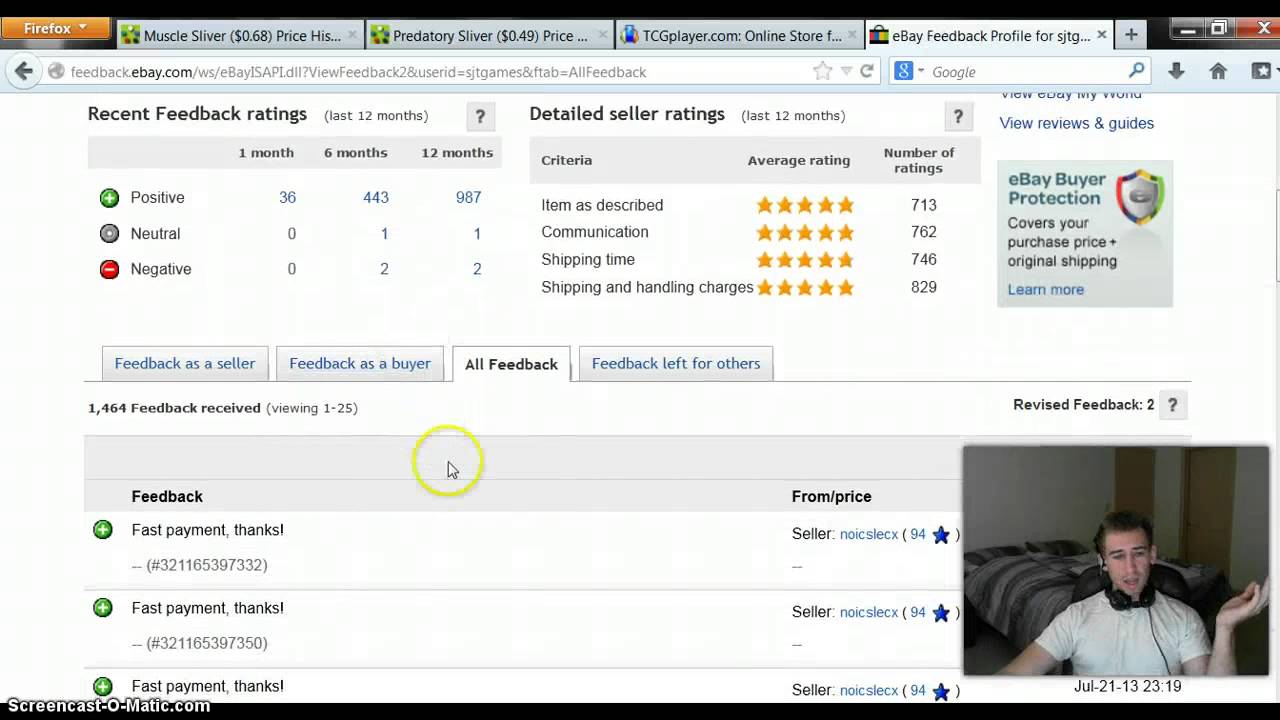Switch to the TCGplayer.com Online Store tab
This screenshot has width=1280, height=720.
(x=738, y=36)
